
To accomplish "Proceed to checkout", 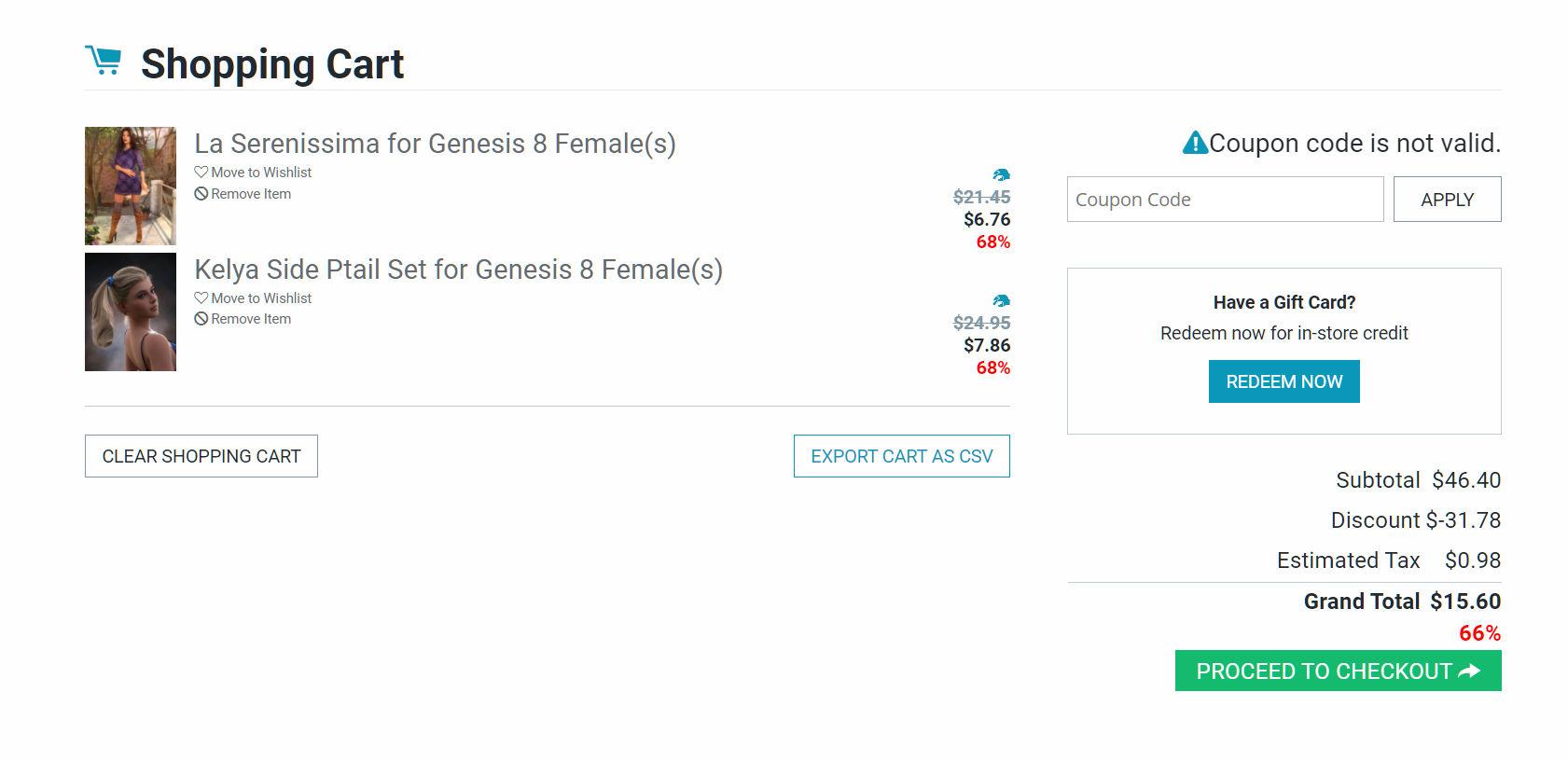I will click(x=1338, y=671).
